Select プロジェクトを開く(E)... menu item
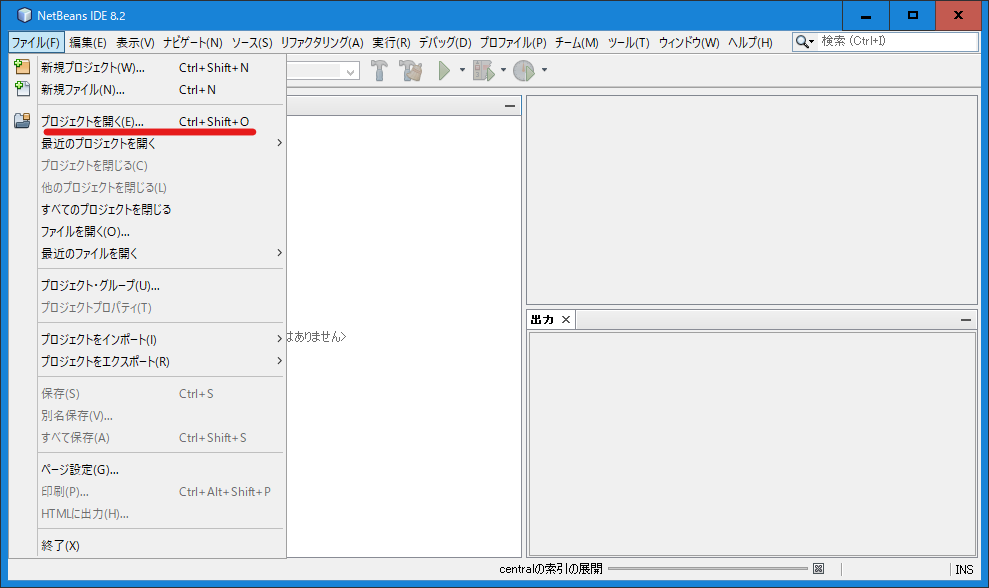 click(92, 122)
